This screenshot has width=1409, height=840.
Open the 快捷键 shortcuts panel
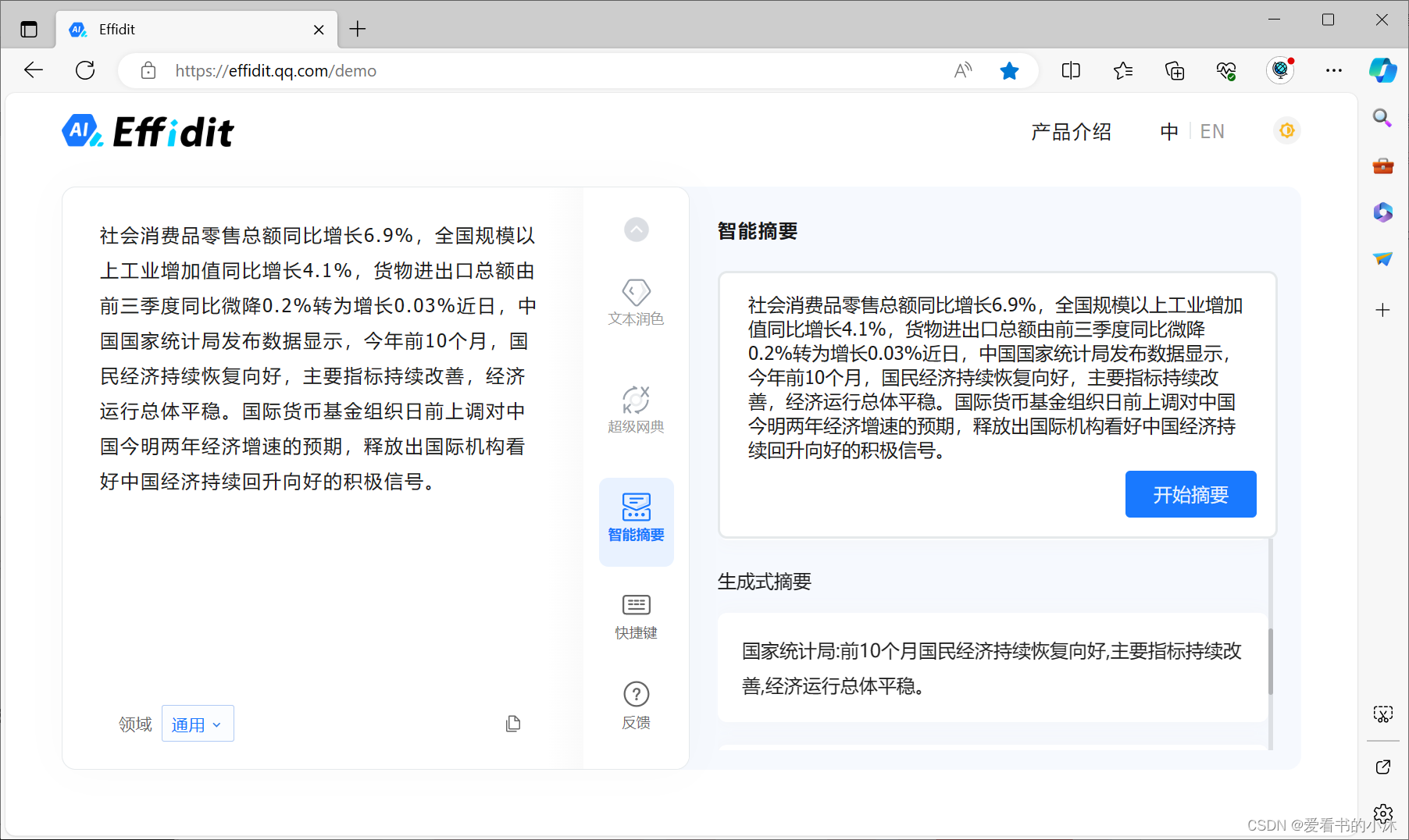[x=636, y=617]
